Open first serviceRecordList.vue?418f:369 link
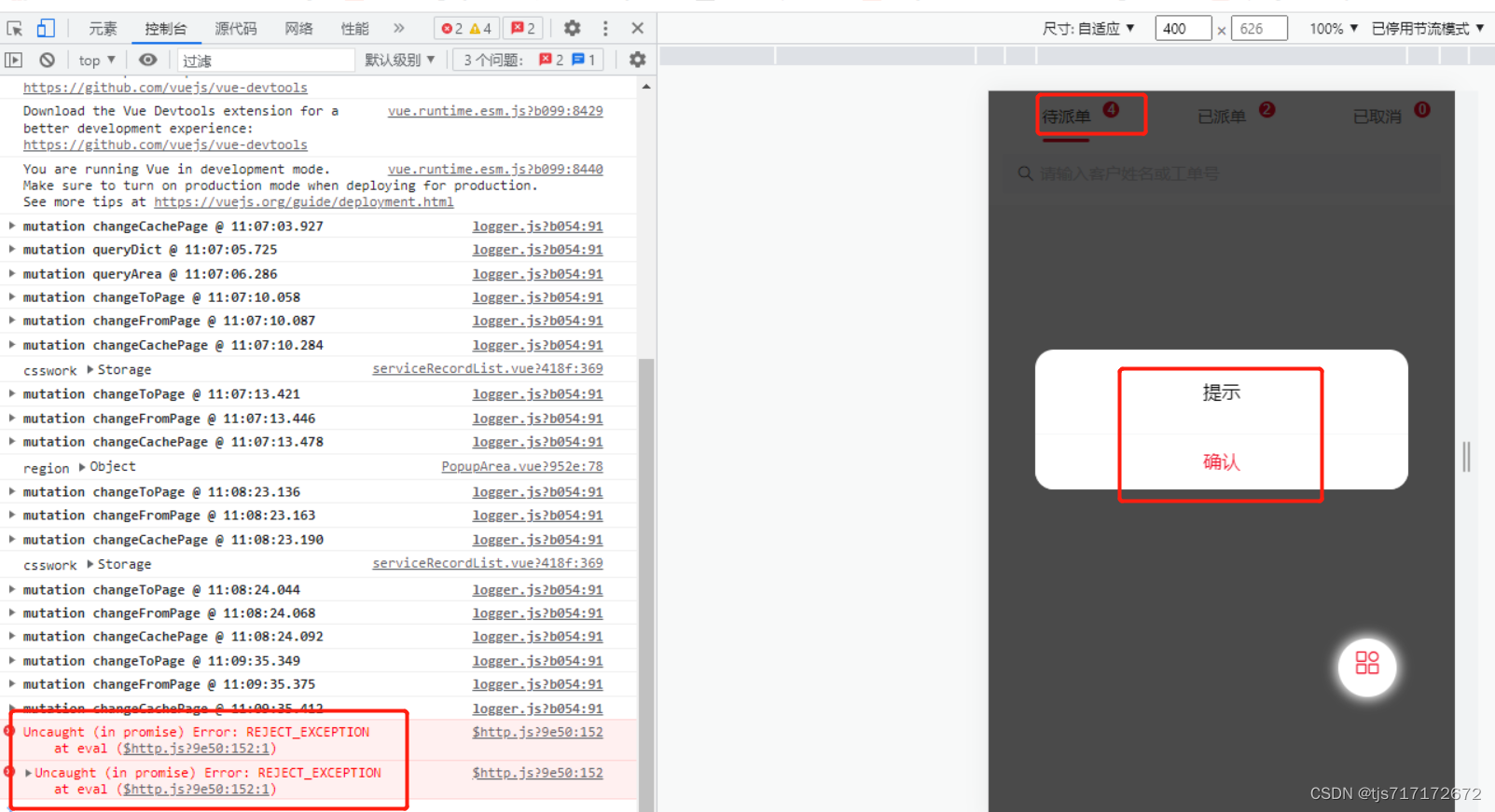The height and width of the screenshot is (812, 1495). (x=488, y=369)
